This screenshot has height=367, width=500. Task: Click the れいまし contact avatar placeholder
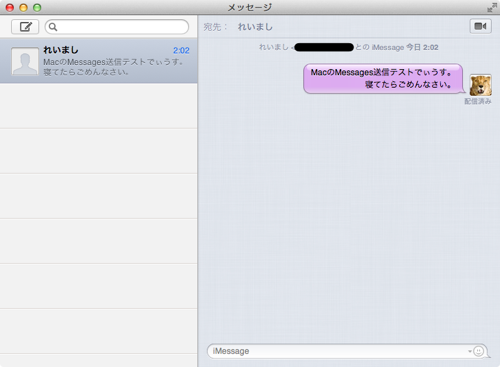(25, 61)
